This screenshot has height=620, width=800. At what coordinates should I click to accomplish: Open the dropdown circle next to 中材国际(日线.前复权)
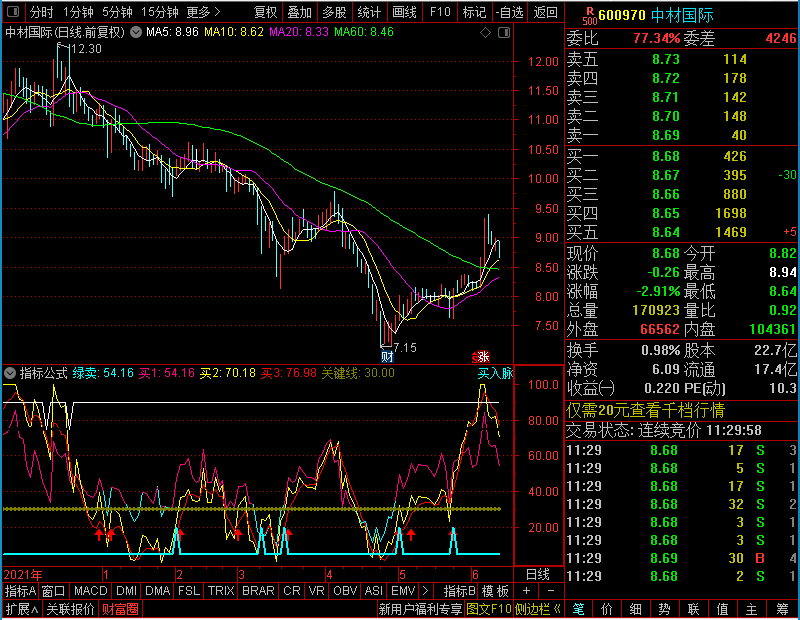coord(136,32)
